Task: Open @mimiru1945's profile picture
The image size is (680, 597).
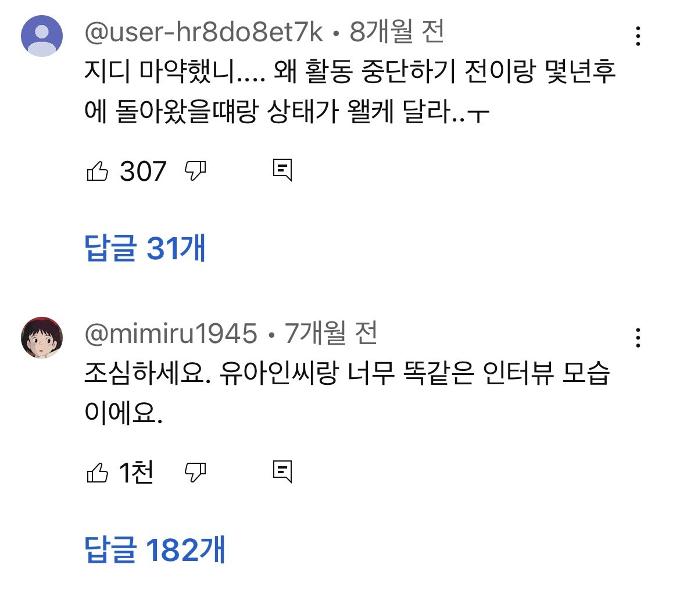Action: pos(42,341)
